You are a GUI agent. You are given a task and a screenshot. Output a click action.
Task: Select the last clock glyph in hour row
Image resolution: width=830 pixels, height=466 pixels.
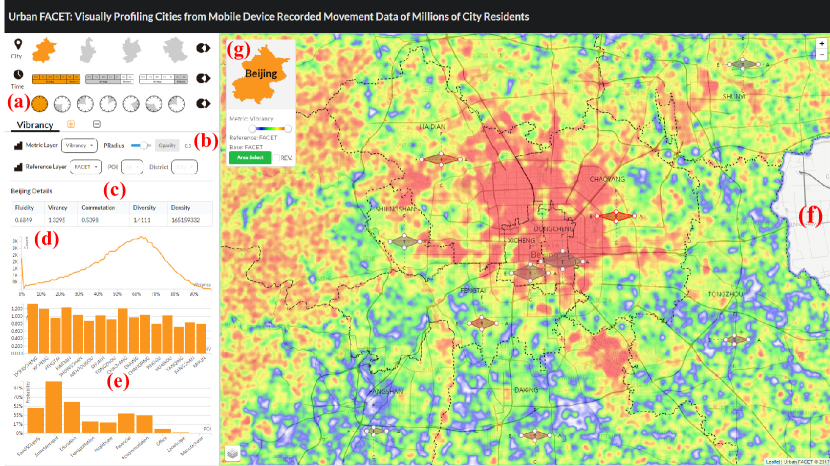click(177, 104)
